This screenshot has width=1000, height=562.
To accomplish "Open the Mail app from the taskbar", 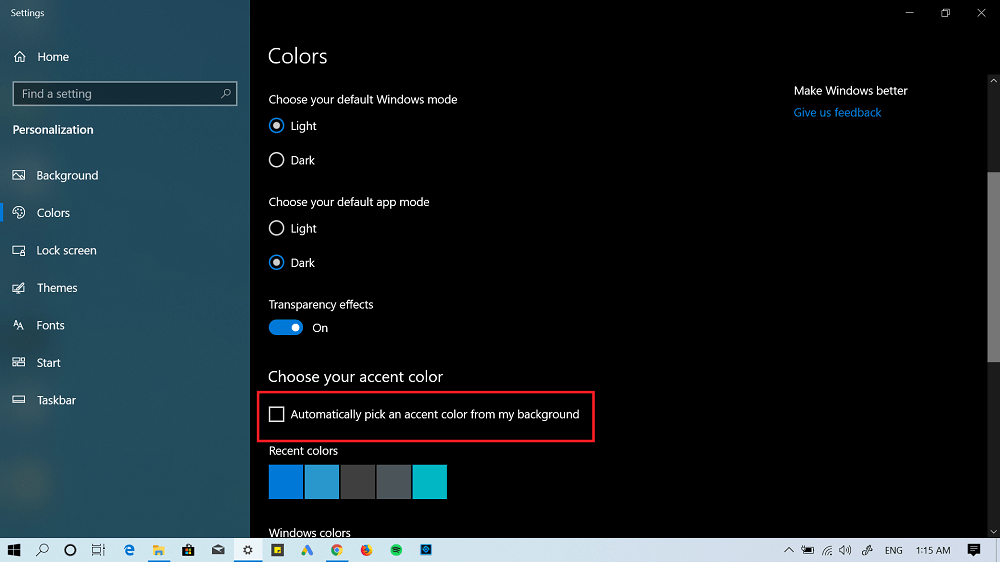I will click(218, 550).
